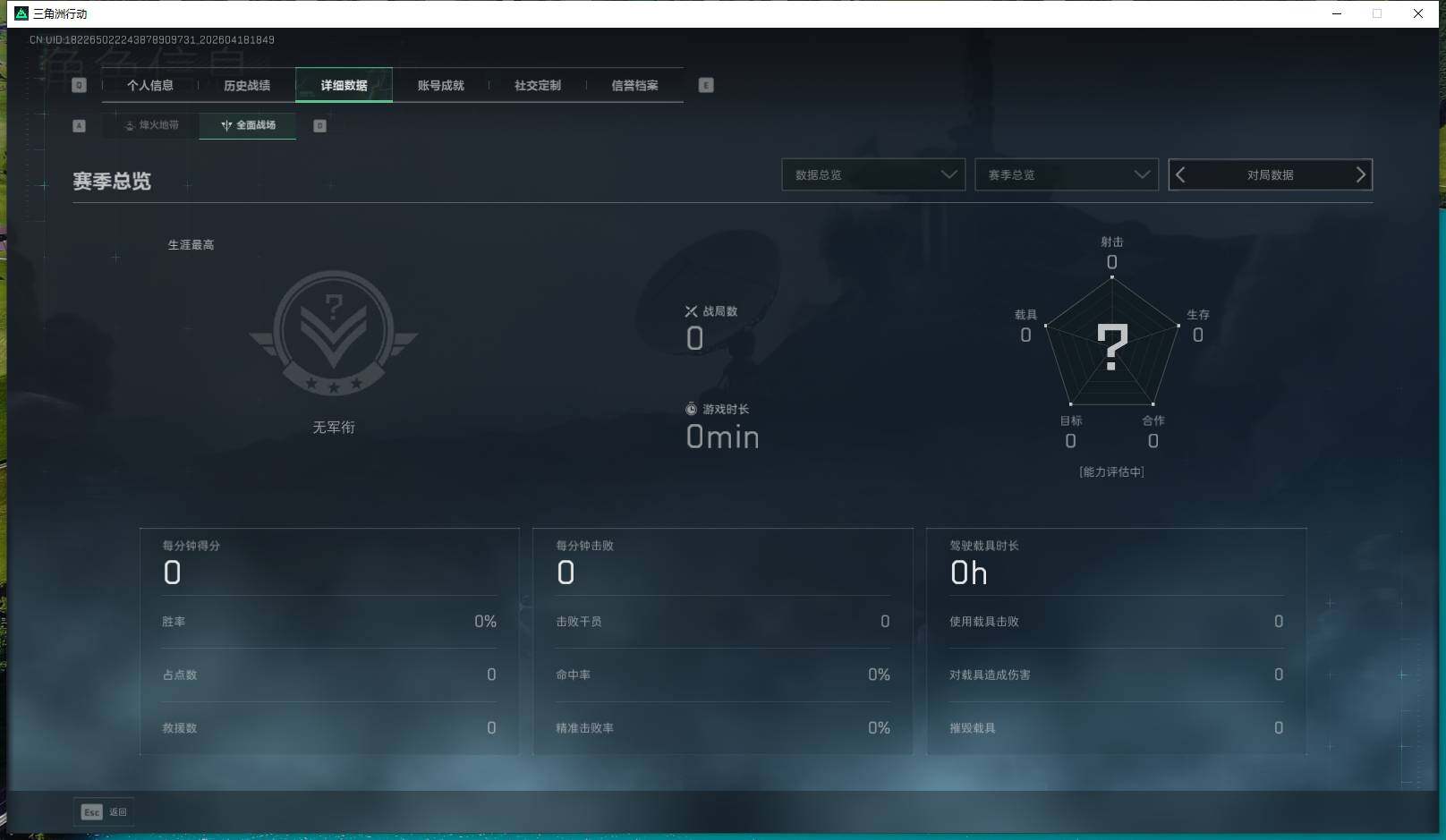This screenshot has width=1446, height=840.
Task: Click the [能力评估中] status text
Action: click(x=1112, y=472)
